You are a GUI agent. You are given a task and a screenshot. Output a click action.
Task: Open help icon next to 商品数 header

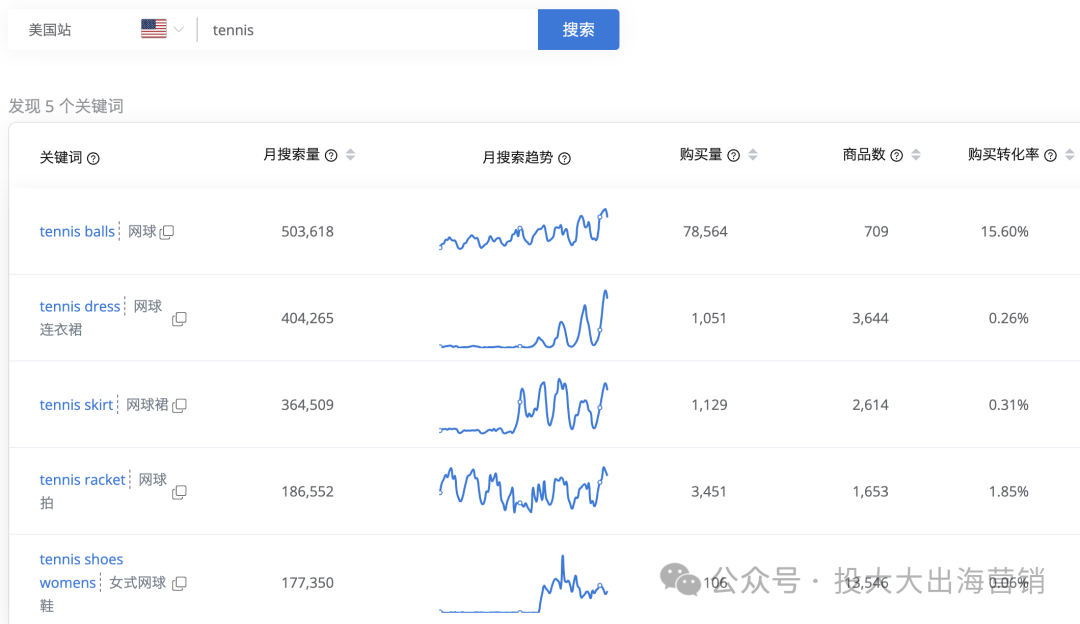pos(897,156)
